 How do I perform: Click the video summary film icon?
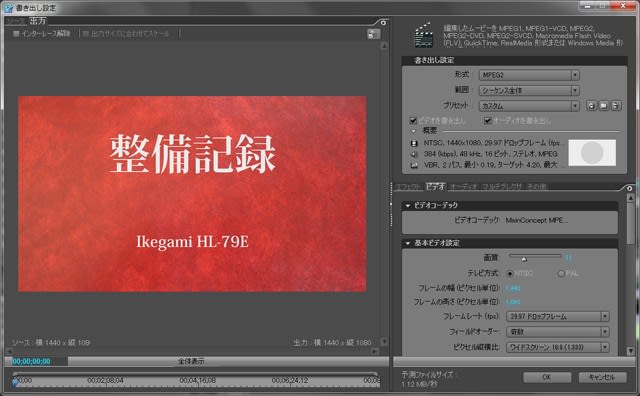(x=414, y=143)
